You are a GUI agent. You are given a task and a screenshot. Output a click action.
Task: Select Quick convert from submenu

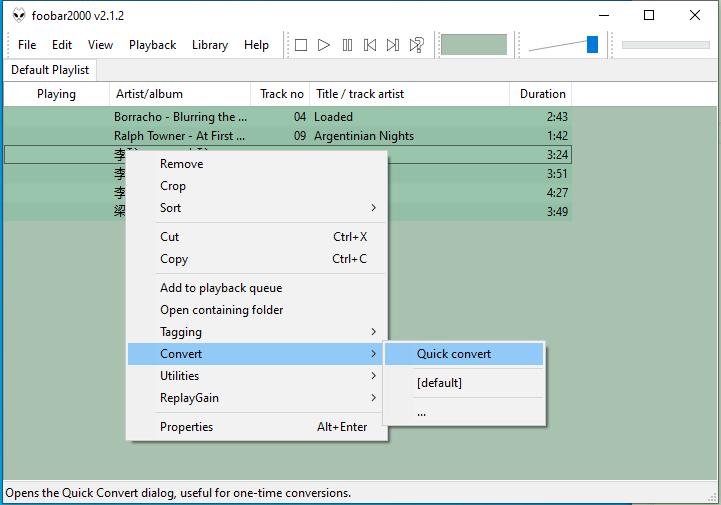(x=454, y=354)
